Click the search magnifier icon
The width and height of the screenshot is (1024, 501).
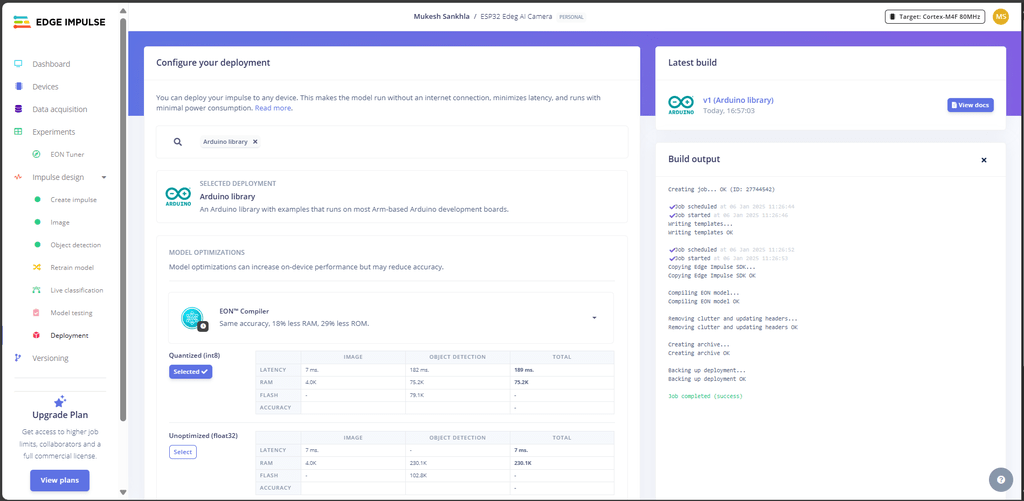[x=178, y=142]
